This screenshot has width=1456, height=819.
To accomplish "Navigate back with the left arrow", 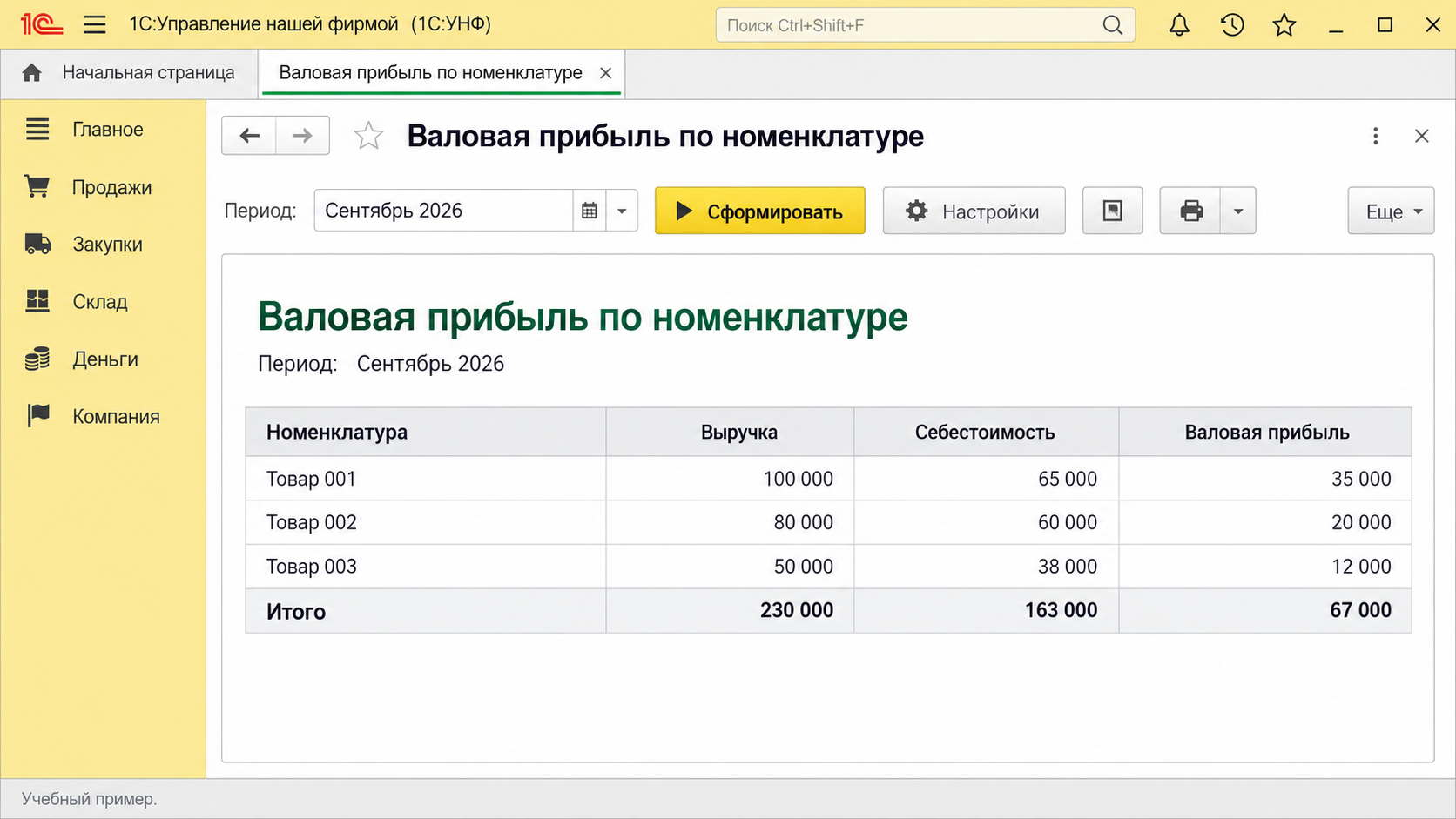I will coord(249,136).
